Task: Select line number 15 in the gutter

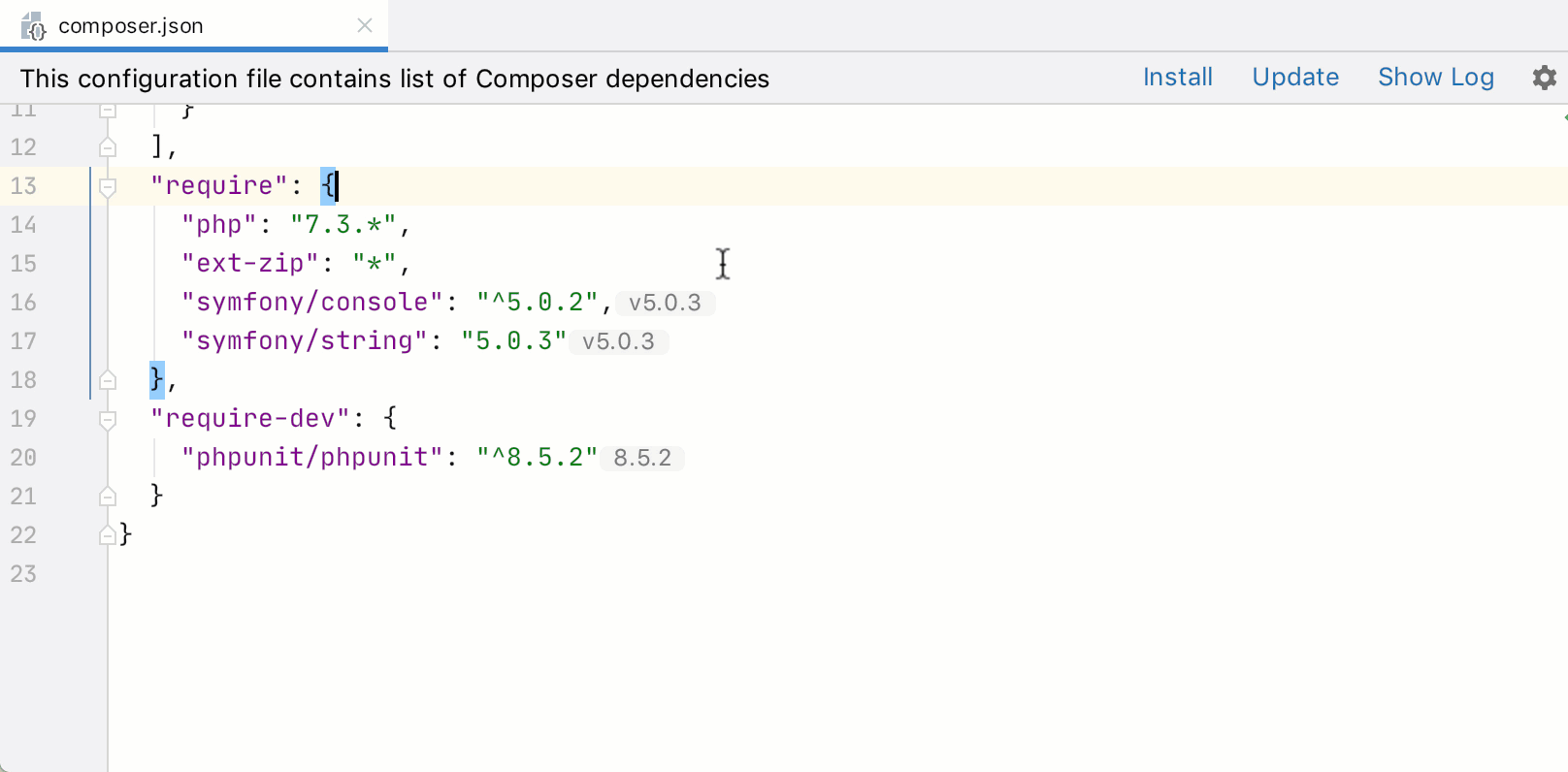Action: point(24,264)
